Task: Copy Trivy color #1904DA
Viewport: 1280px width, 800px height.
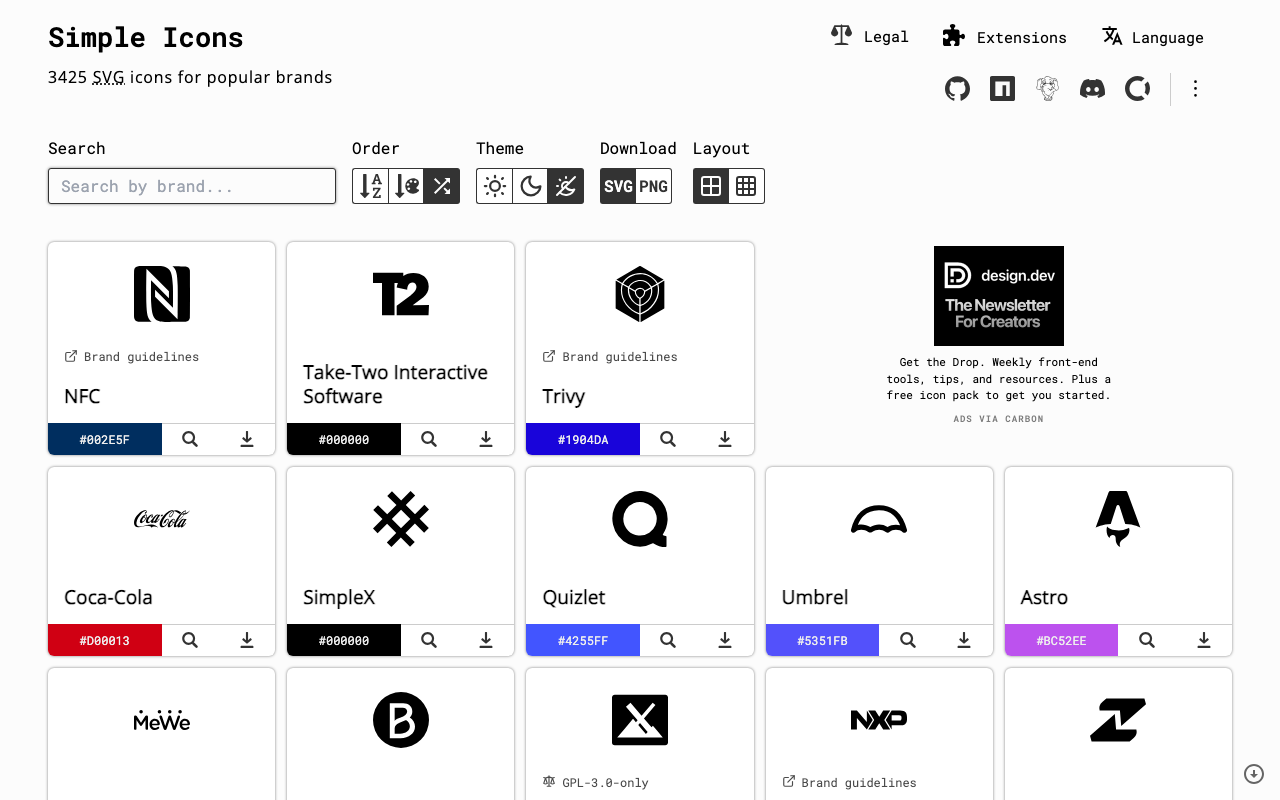Action: click(583, 439)
